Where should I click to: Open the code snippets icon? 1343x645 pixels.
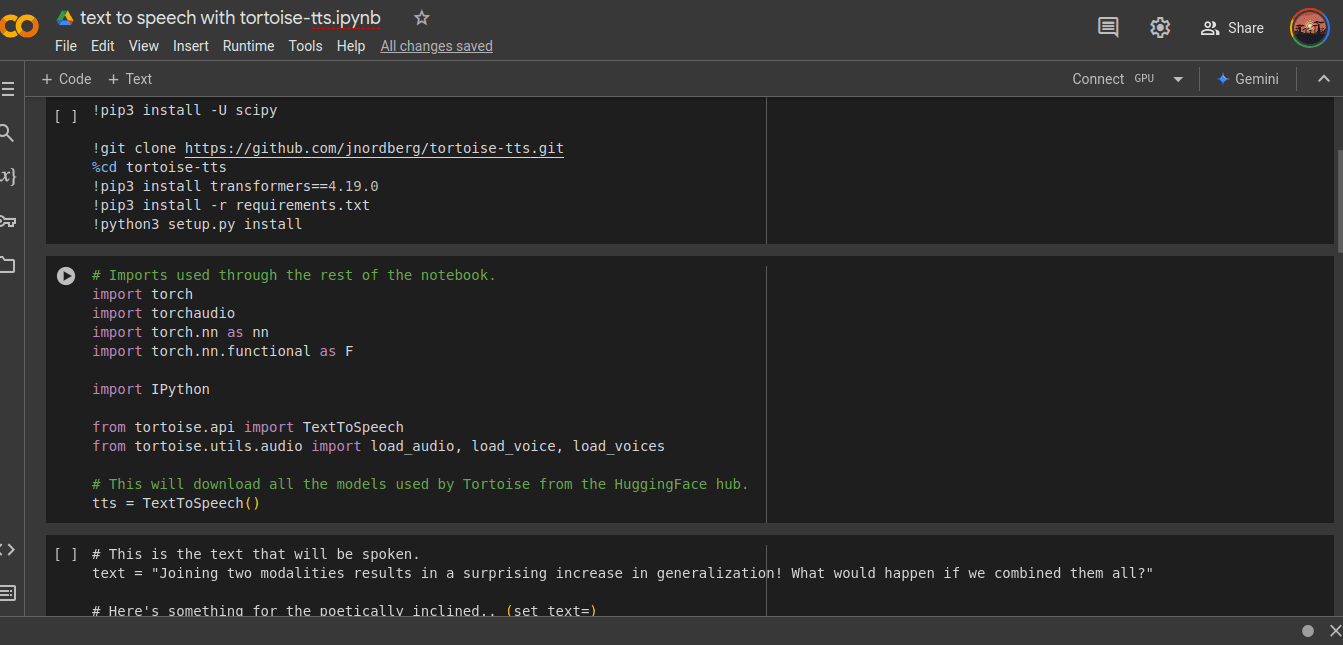(8, 549)
